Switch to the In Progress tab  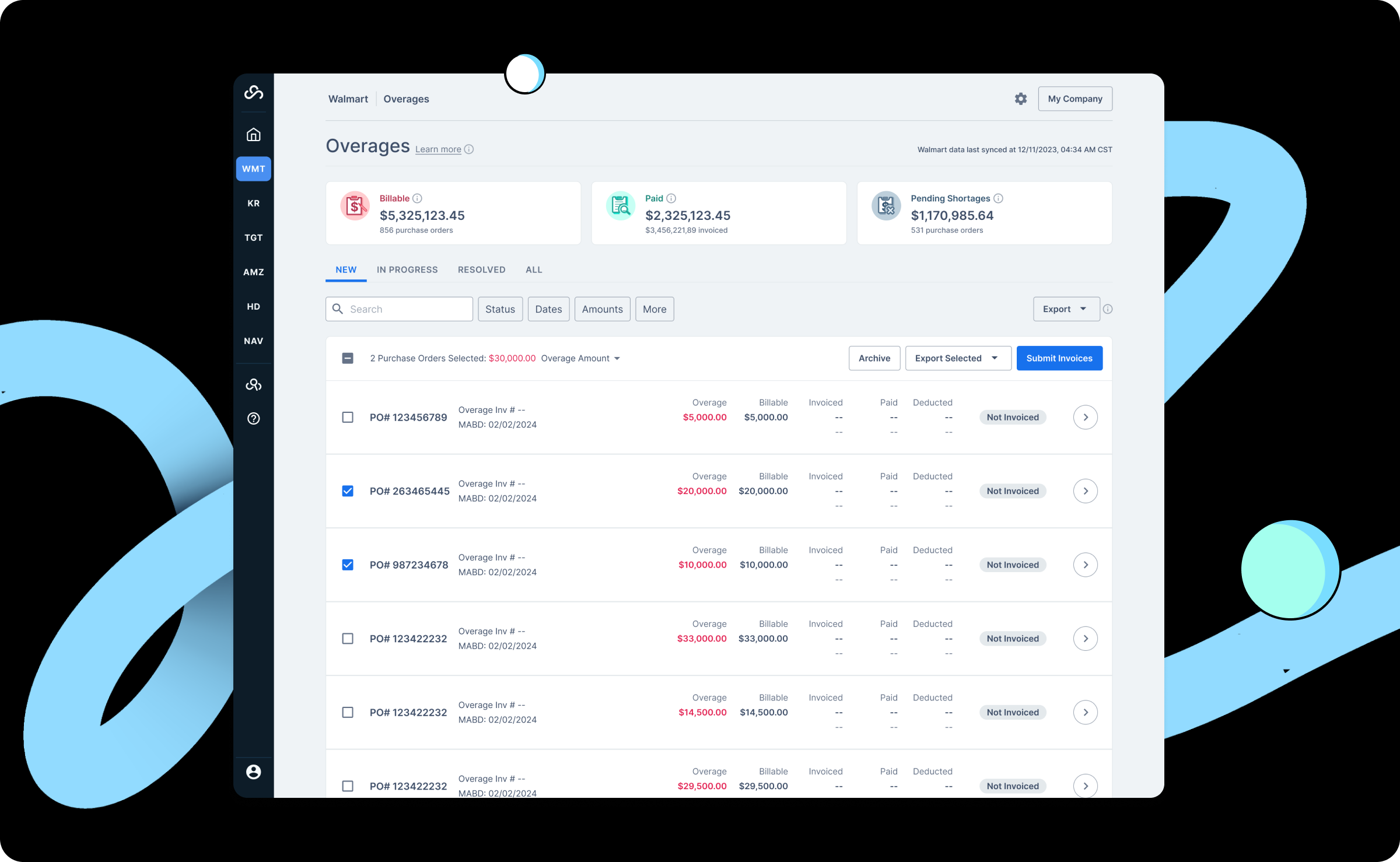click(x=407, y=269)
